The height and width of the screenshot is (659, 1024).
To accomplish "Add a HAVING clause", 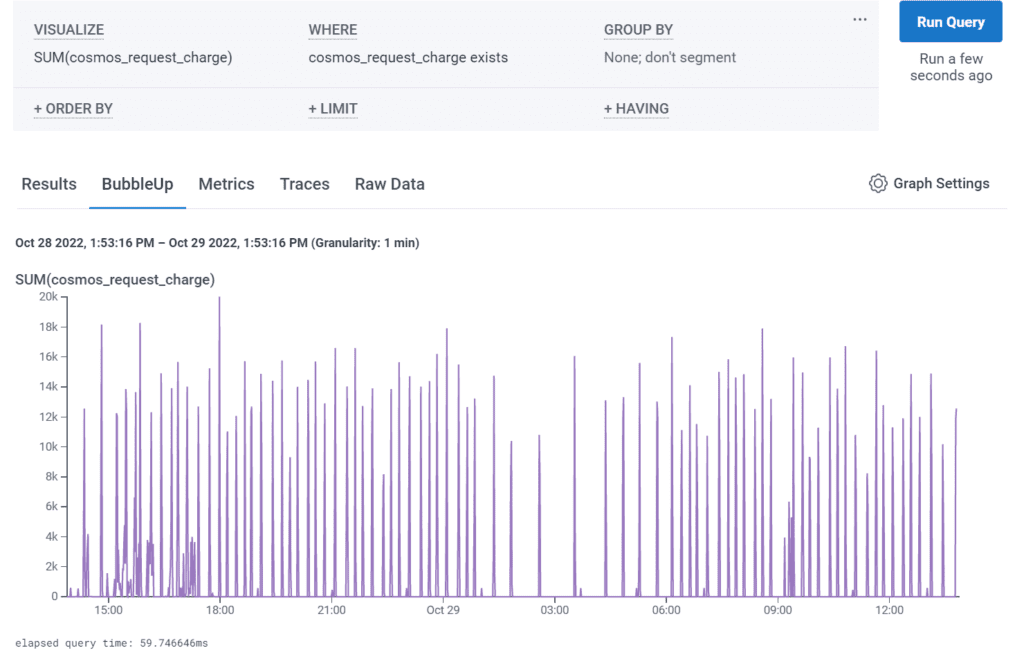I will (636, 109).
